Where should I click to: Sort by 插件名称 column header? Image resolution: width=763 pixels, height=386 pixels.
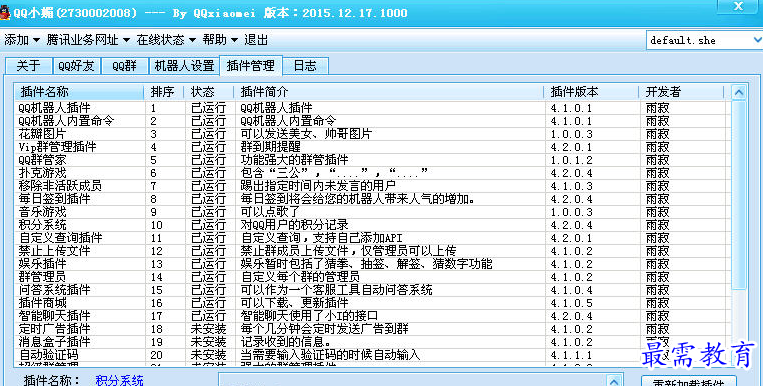coord(79,92)
